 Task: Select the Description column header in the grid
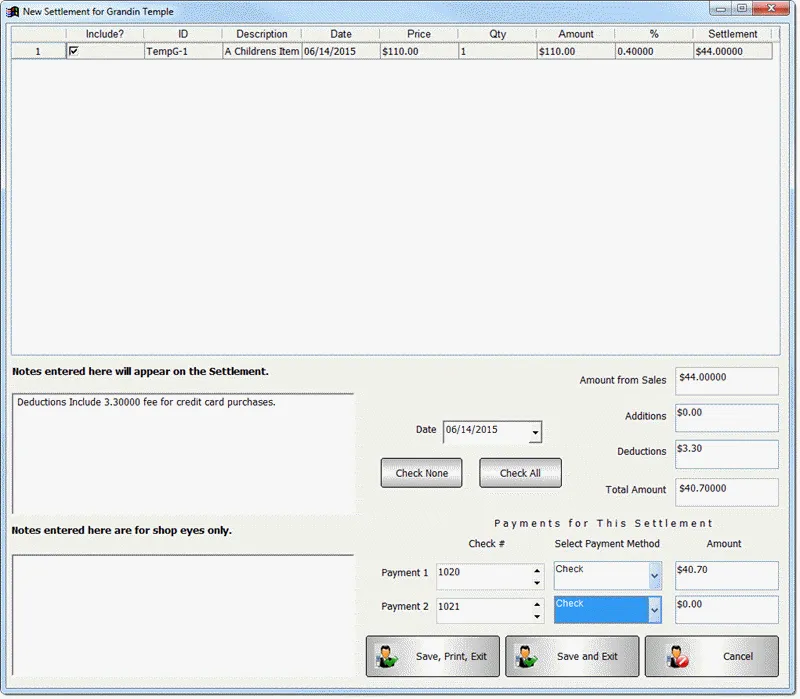tap(260, 33)
